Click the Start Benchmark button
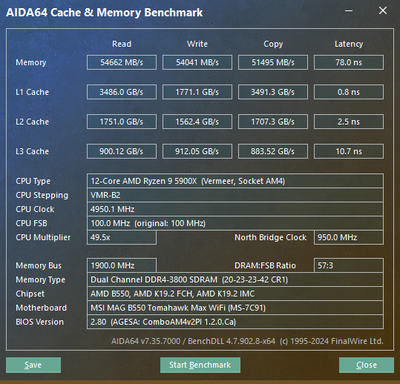The image size is (400, 384). (x=200, y=365)
